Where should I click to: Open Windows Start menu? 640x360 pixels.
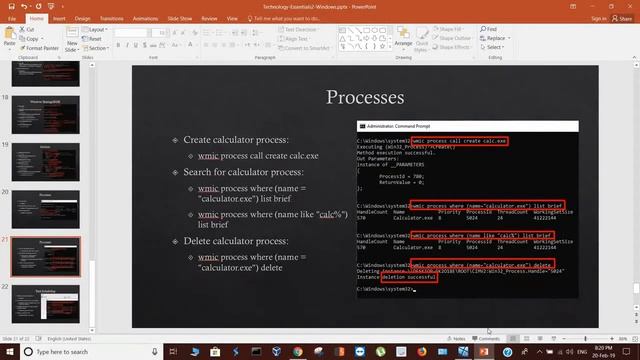click(10, 351)
